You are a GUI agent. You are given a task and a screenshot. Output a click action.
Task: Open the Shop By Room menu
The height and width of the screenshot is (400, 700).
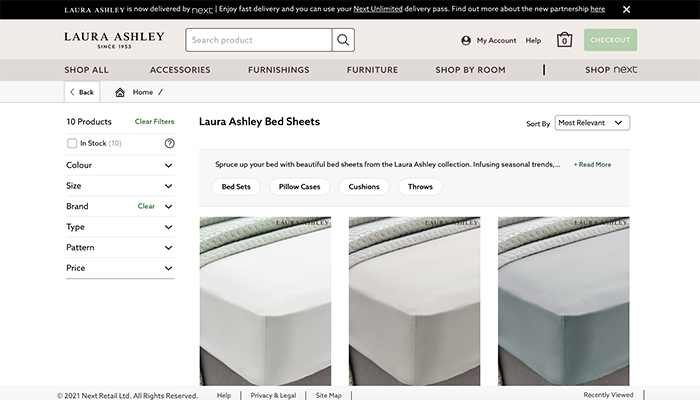click(471, 70)
